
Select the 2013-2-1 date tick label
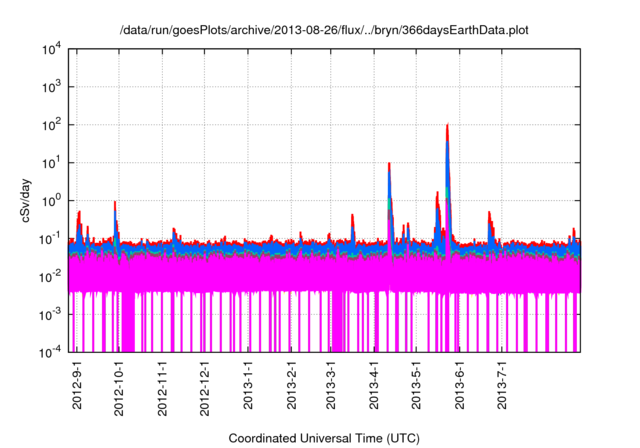[x=291, y=383]
